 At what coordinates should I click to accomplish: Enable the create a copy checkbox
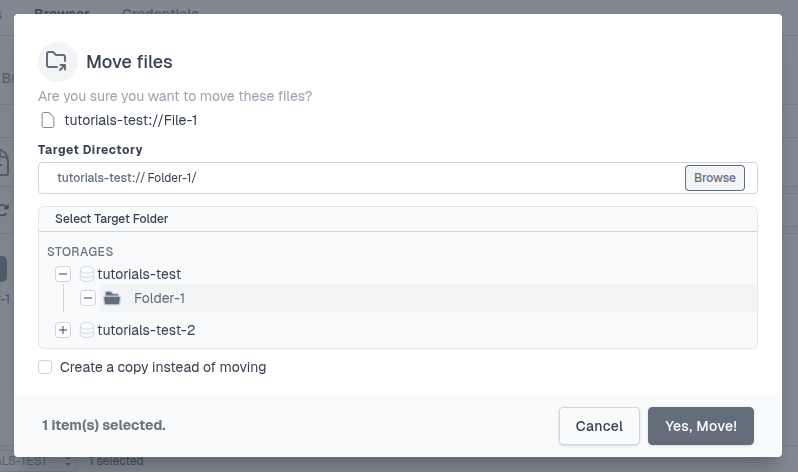(x=45, y=367)
